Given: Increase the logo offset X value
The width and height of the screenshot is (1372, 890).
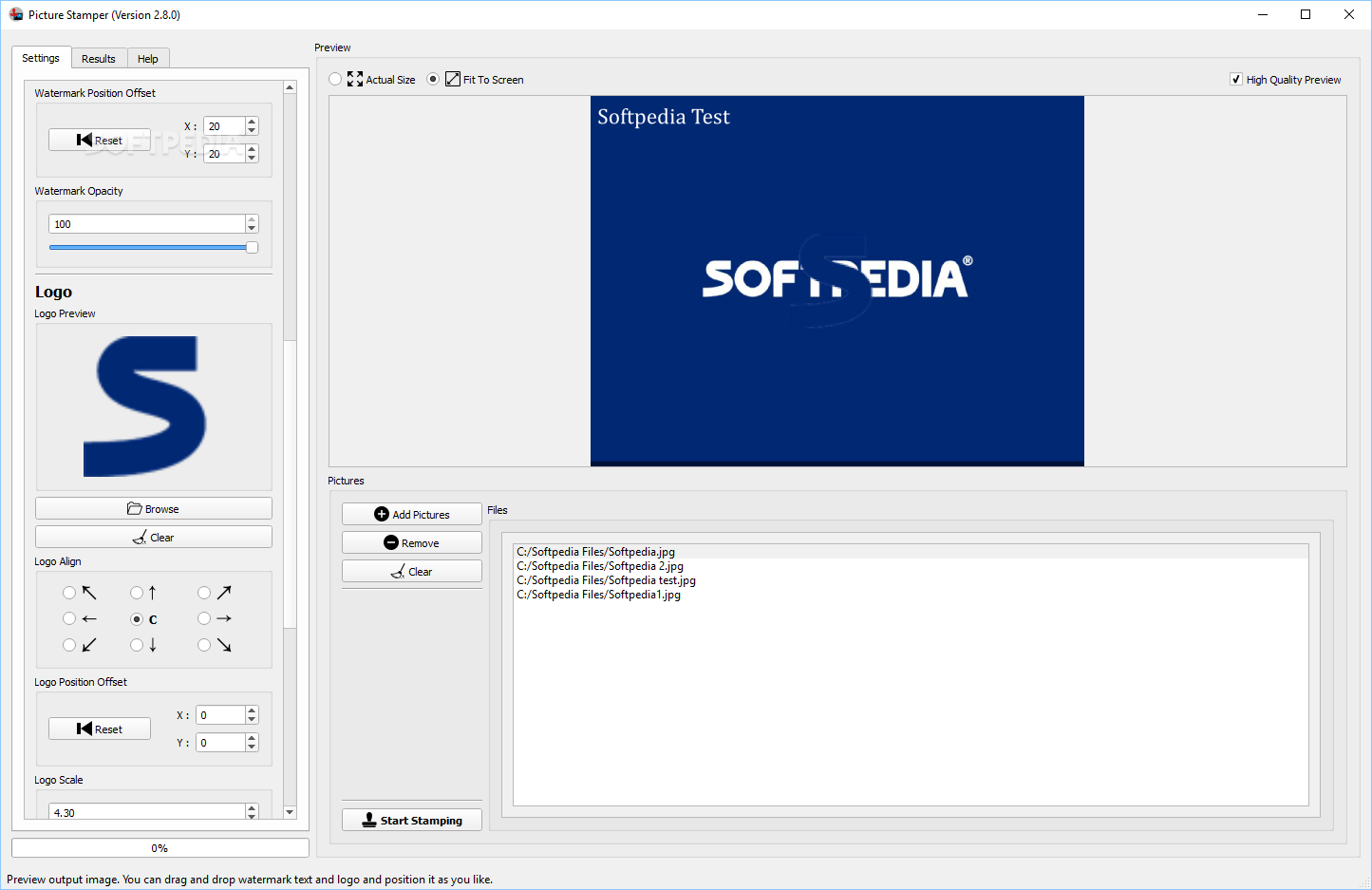Looking at the screenshot, I should pyautogui.click(x=252, y=710).
